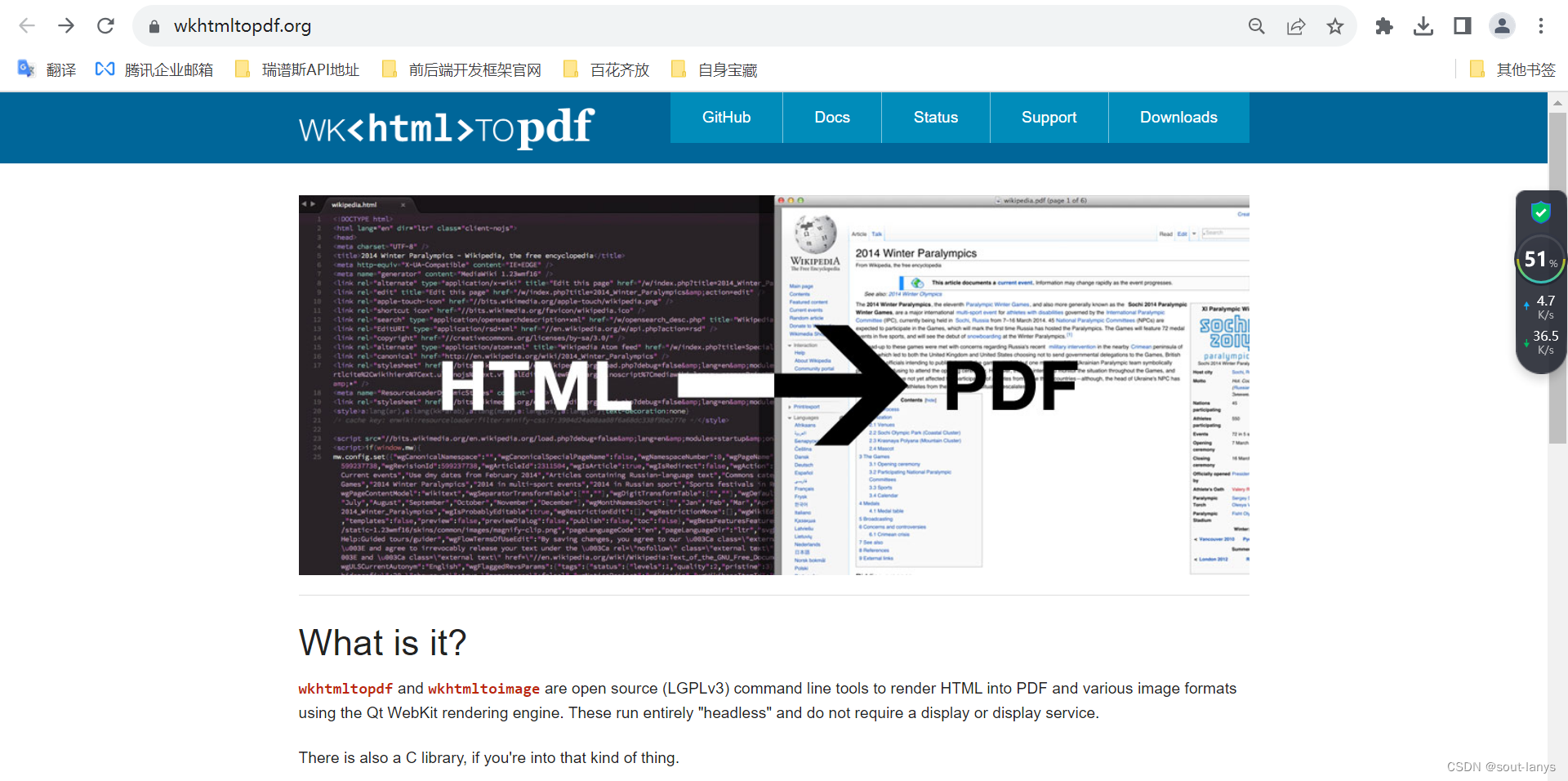Viewport: 1568px width, 781px height.
Task: Click the WK<html>TOpdf site logo
Action: pyautogui.click(x=446, y=127)
